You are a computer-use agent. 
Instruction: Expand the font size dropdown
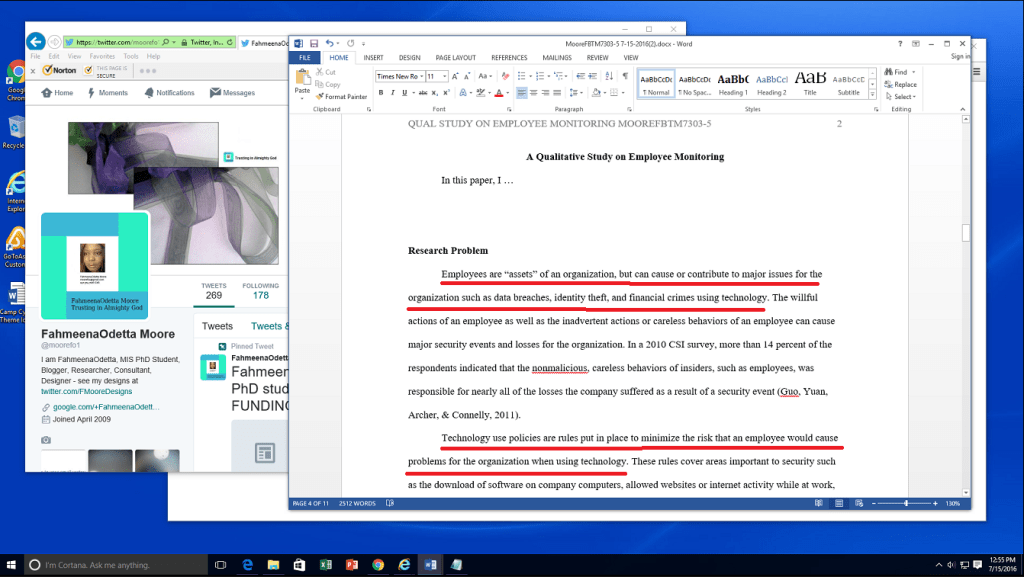[445, 76]
